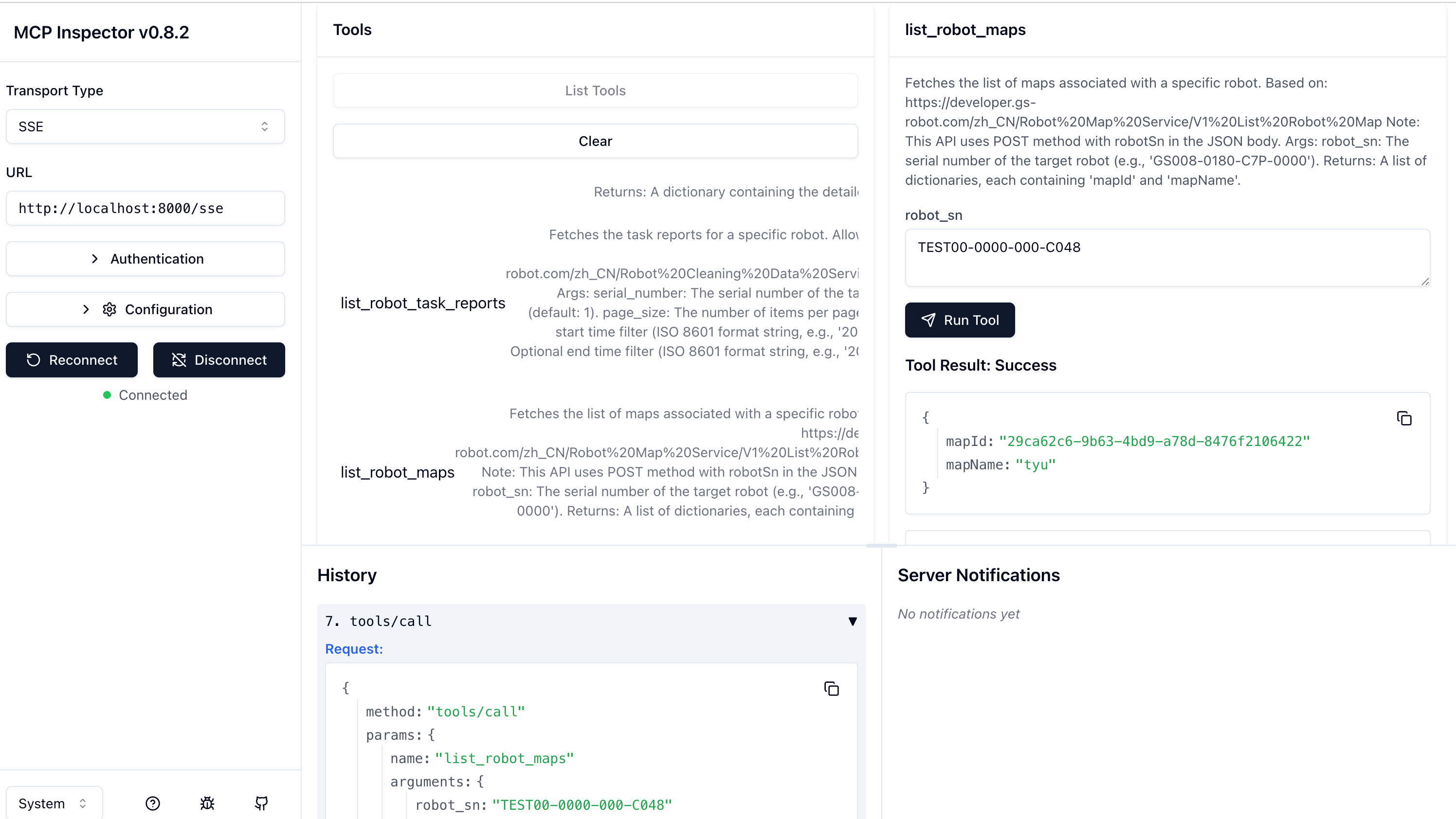Select the list_robot_maps tool
Viewport: 1456px width, 819px height.
tap(398, 472)
